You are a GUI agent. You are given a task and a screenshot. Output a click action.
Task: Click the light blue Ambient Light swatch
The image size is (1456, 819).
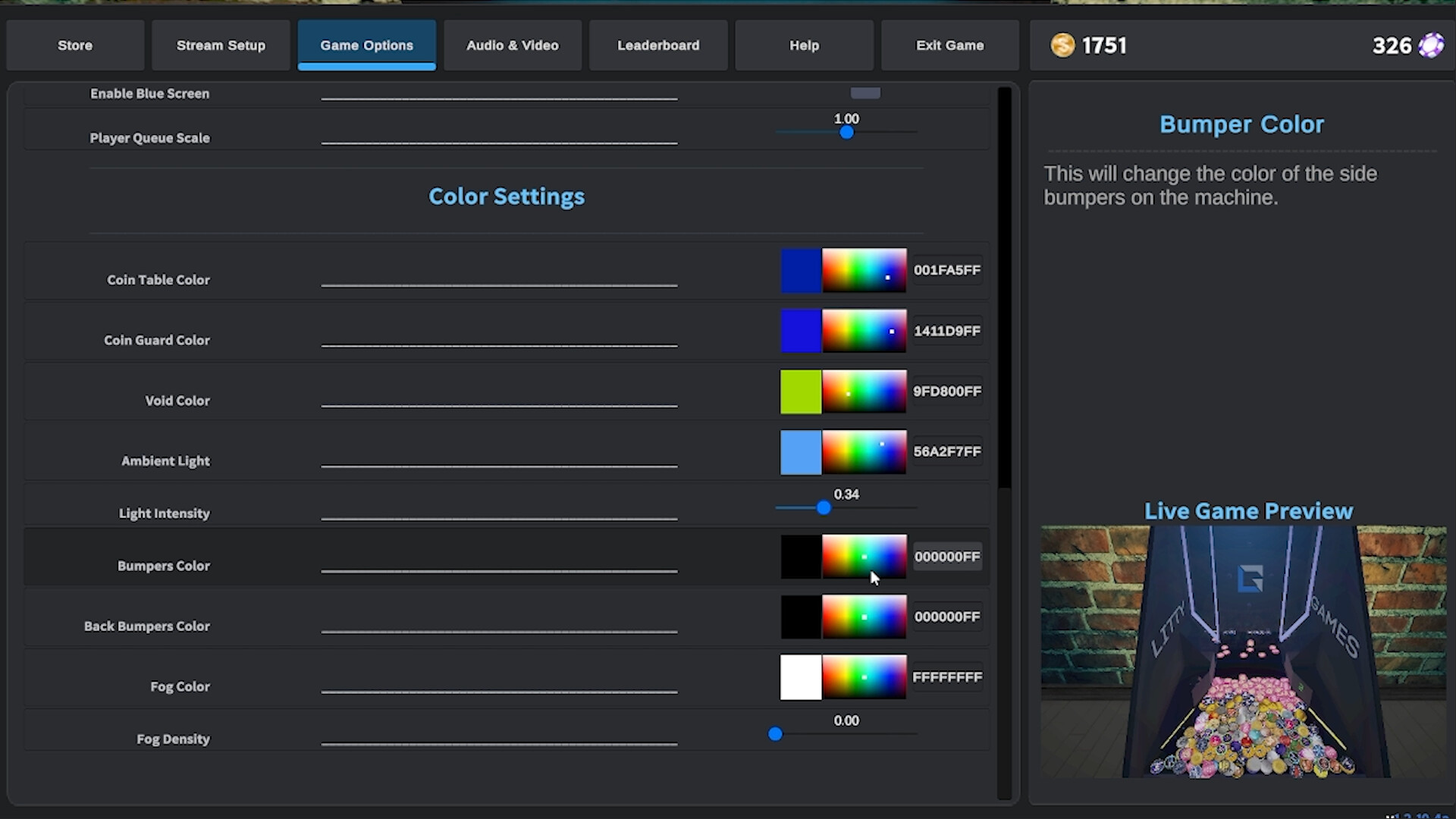pyautogui.click(x=800, y=452)
